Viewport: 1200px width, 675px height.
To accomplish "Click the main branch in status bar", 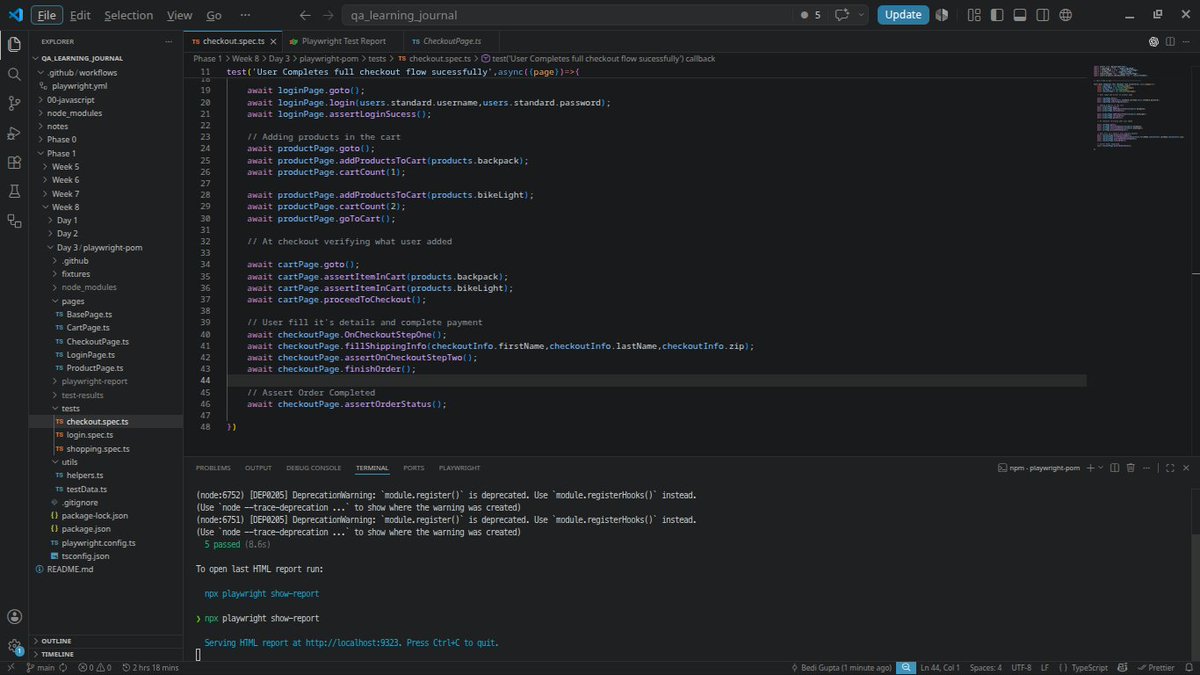I will (43, 667).
